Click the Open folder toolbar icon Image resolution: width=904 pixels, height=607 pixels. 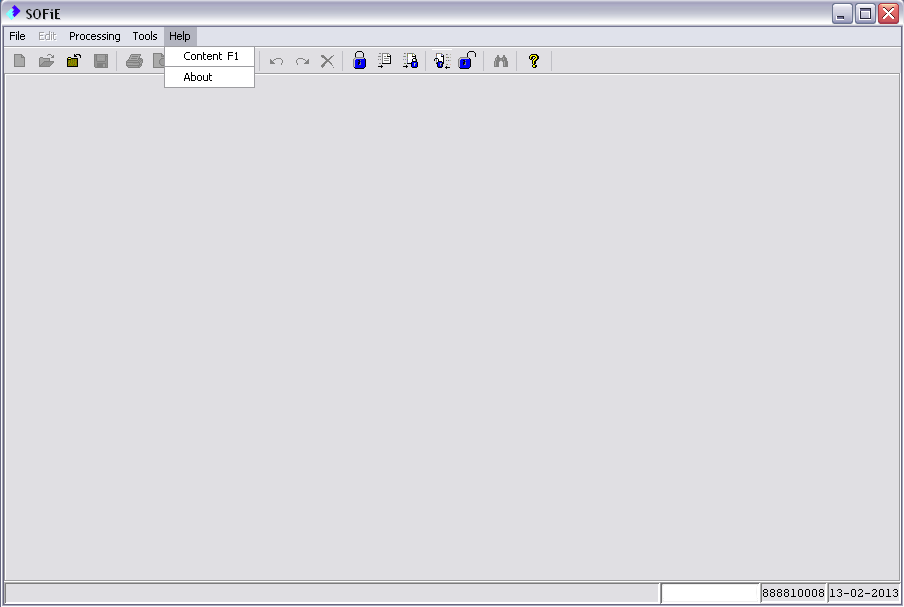(46, 61)
